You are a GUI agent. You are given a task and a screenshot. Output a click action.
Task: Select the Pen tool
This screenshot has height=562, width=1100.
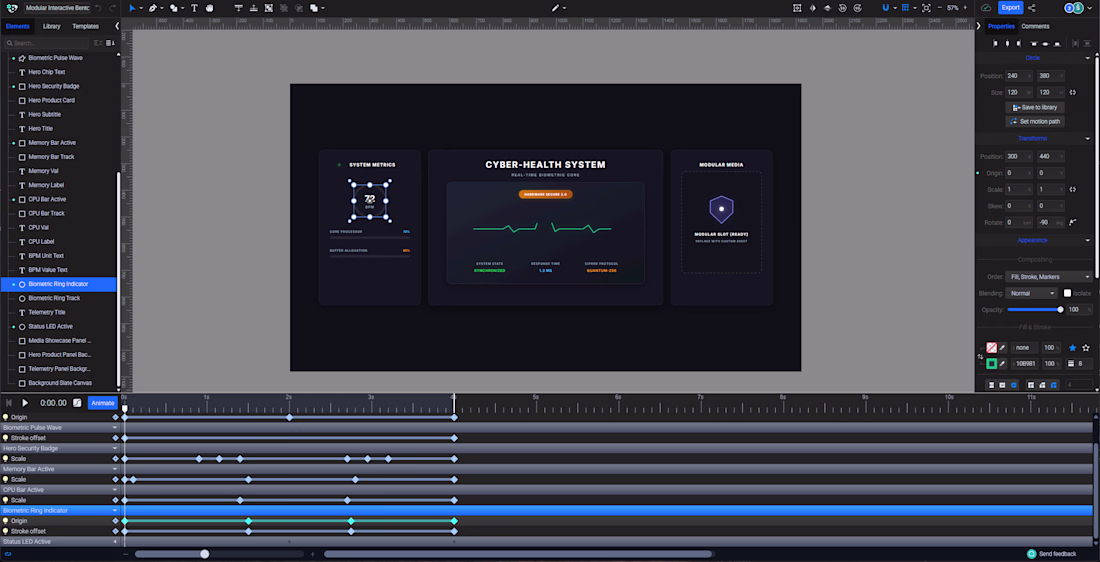152,8
